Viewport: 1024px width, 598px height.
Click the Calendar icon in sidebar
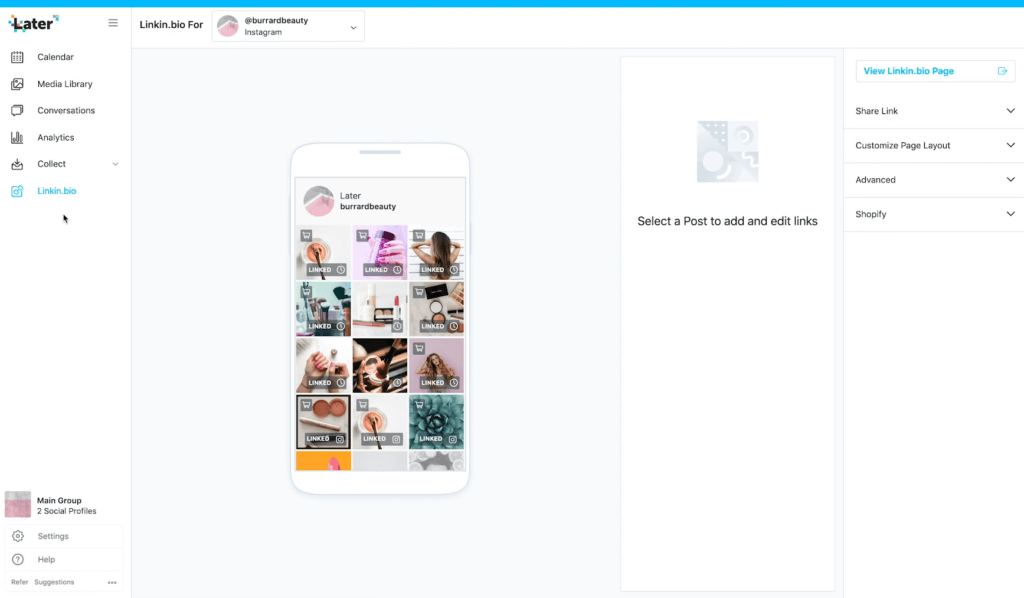17,57
